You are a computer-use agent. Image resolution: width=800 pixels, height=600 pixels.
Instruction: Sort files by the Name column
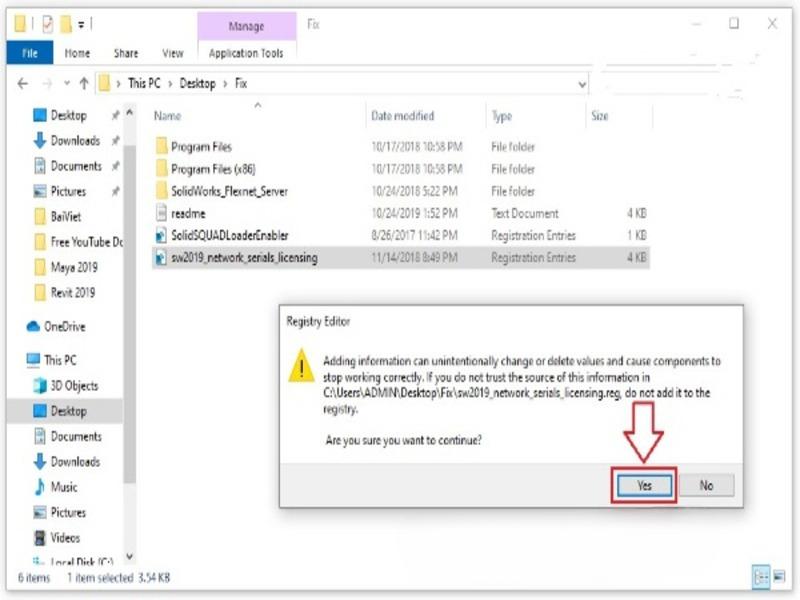[x=167, y=116]
